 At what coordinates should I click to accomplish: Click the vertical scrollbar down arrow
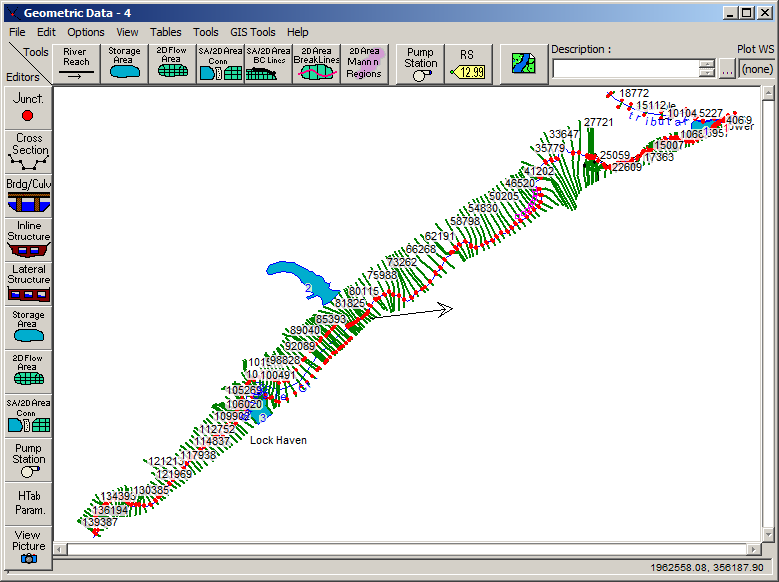pyautogui.click(x=768, y=535)
